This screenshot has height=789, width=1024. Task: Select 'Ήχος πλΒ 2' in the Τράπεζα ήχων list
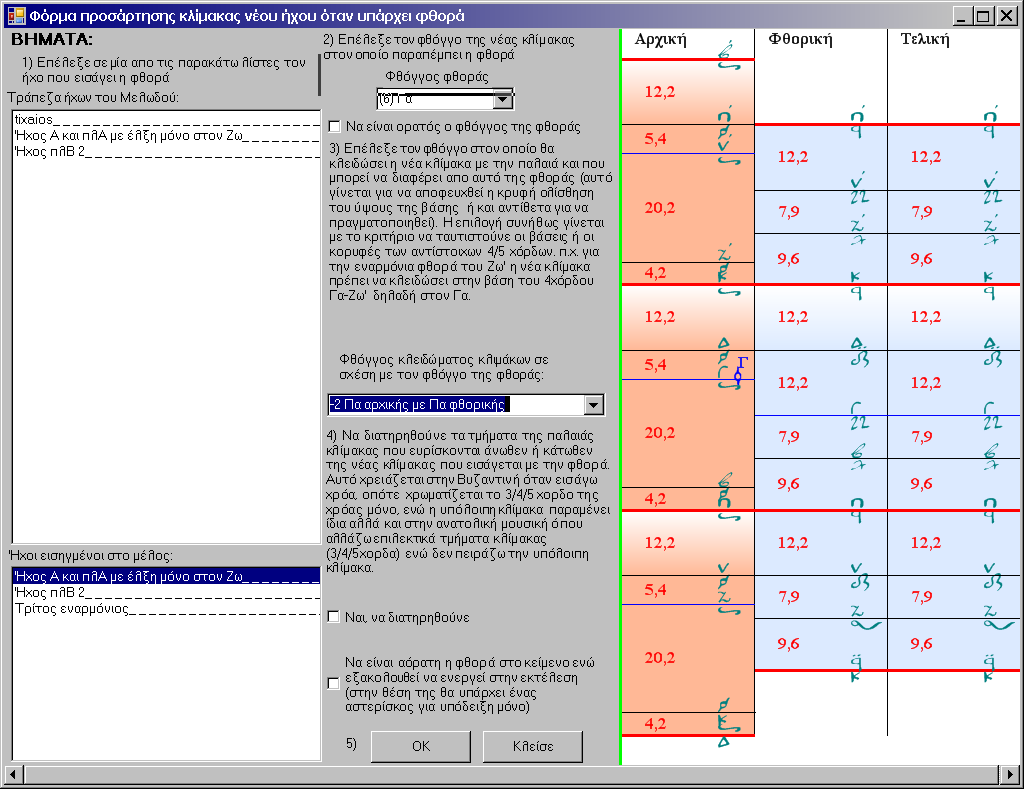point(50,151)
